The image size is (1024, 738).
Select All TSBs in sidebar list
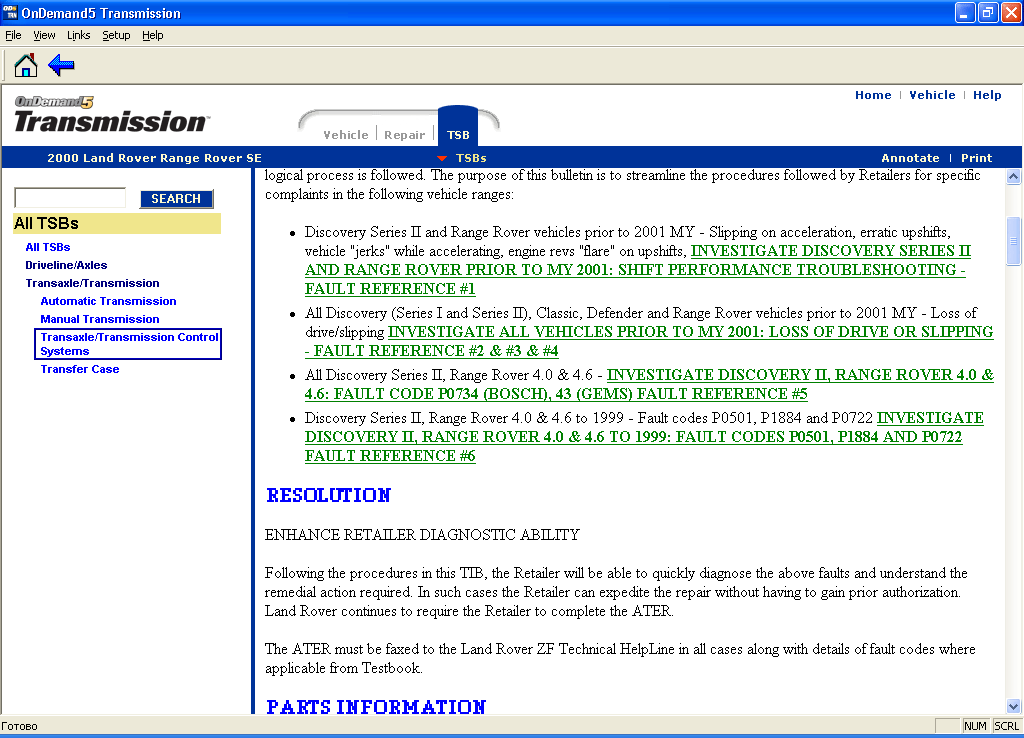48,247
